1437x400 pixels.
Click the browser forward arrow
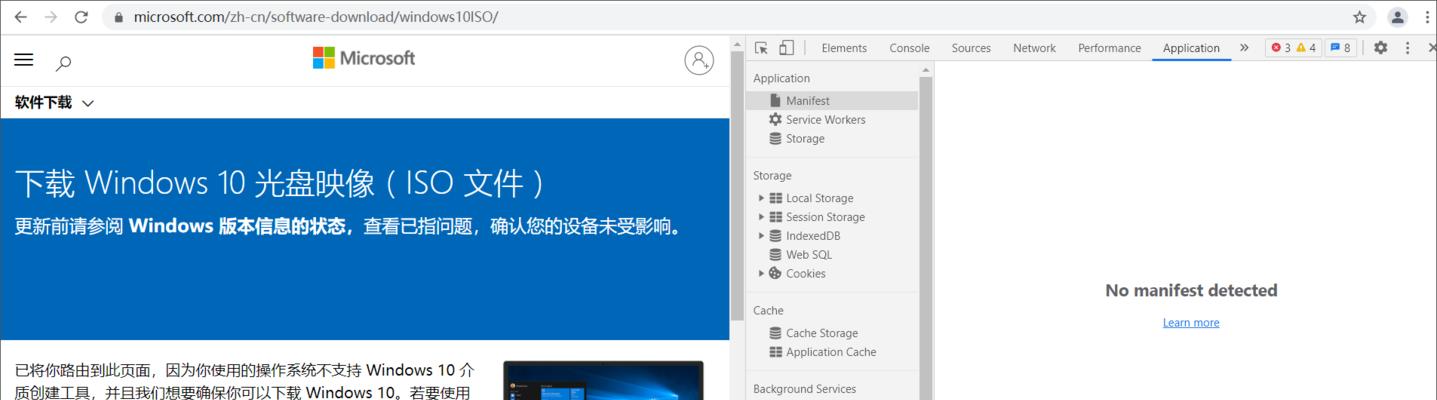[51, 17]
